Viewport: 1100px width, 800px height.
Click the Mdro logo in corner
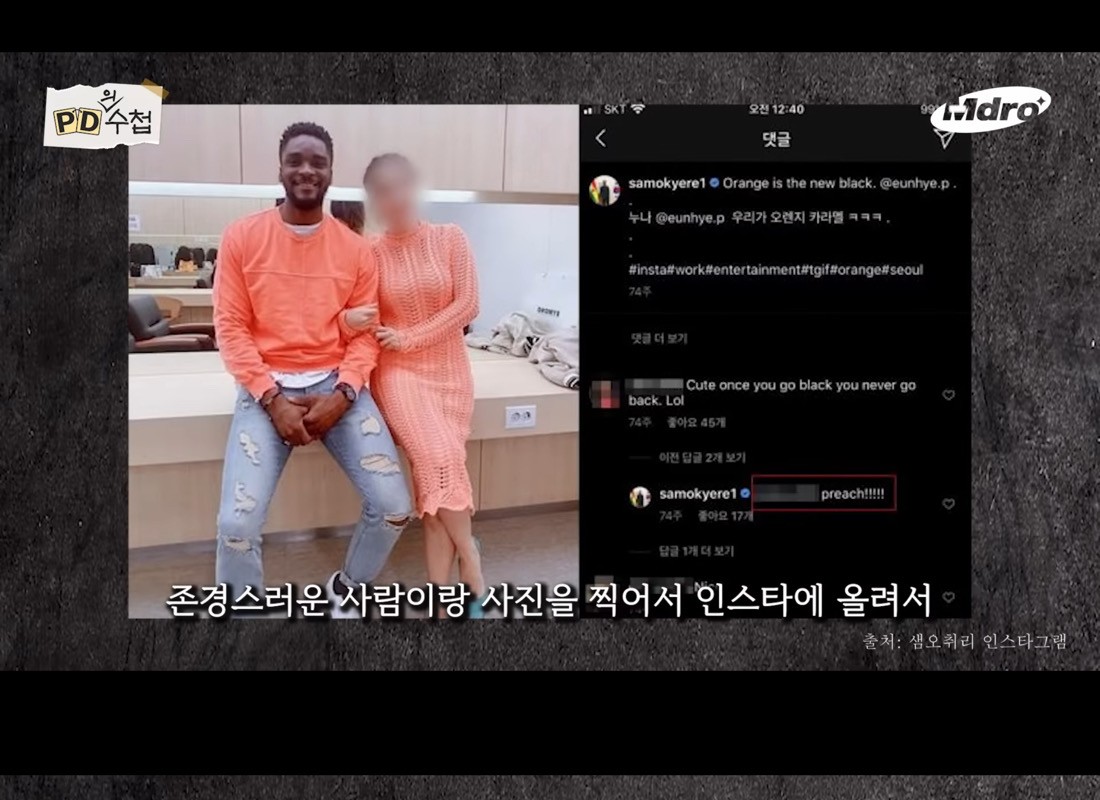coord(988,110)
